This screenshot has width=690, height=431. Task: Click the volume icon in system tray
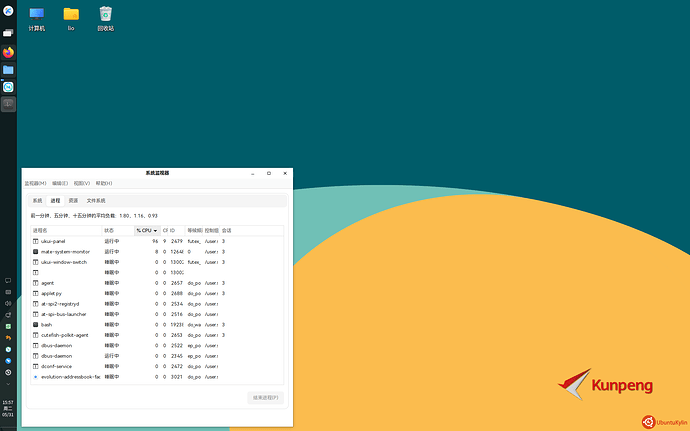(7, 303)
